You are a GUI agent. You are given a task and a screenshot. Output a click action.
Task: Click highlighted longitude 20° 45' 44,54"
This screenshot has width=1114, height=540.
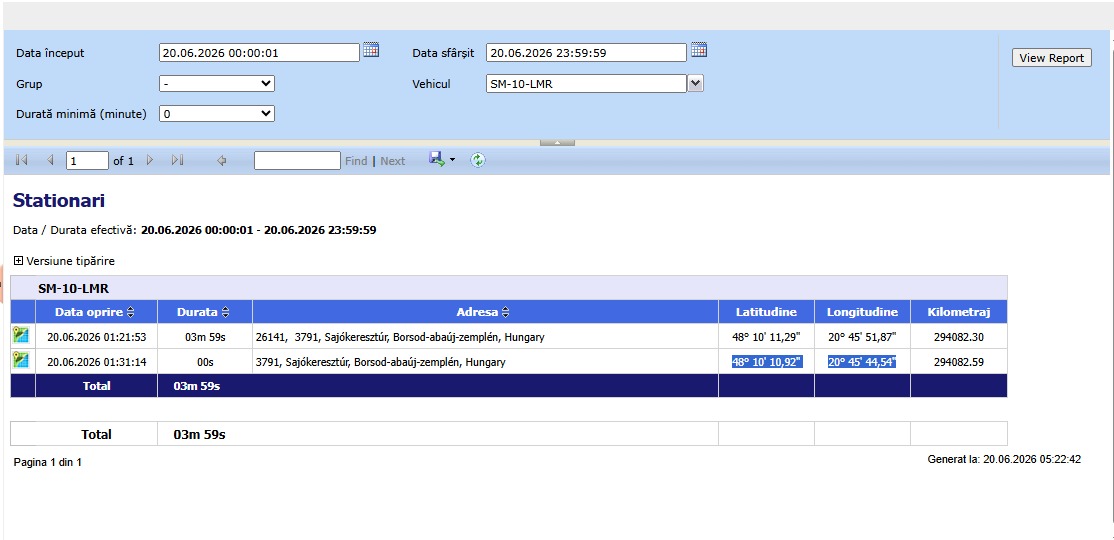click(x=862, y=362)
